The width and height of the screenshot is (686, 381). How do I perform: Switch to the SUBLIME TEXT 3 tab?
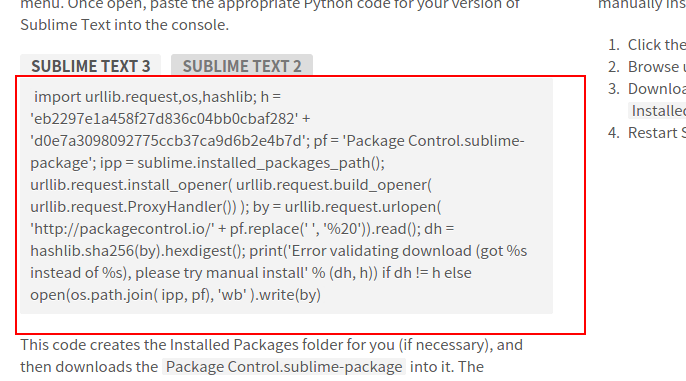(91, 66)
